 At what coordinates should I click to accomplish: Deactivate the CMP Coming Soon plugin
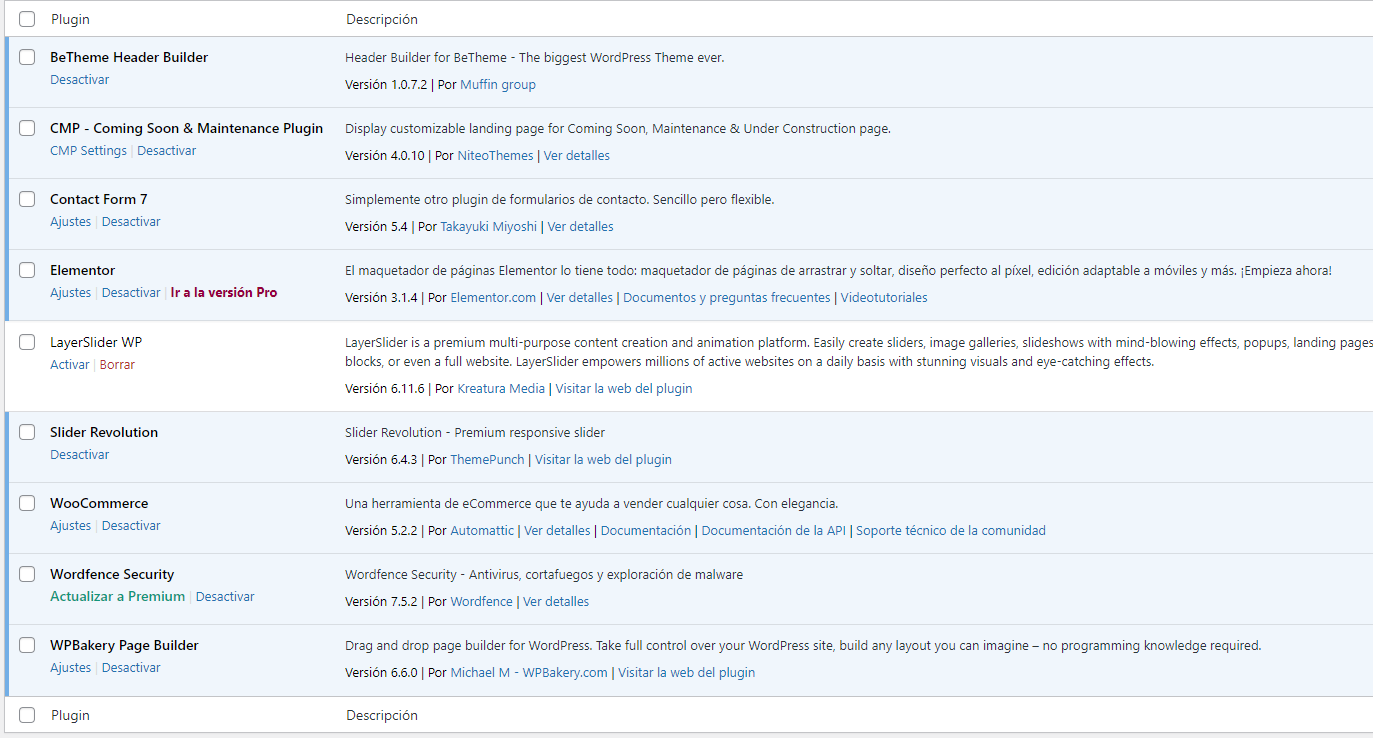167,151
